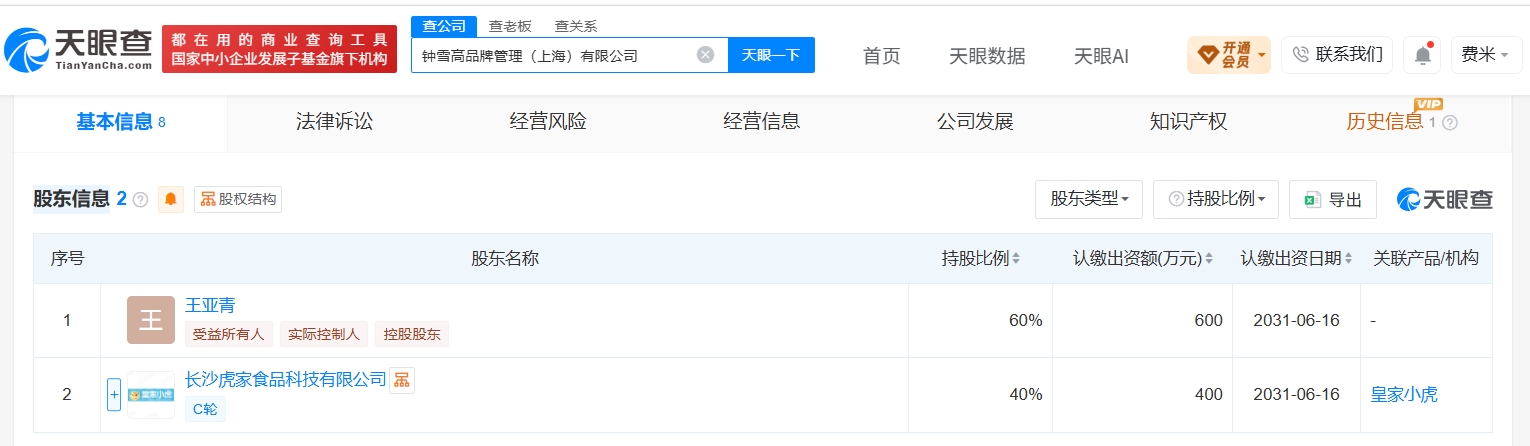Click the notification bell icon
Screen dimensions: 1530x446
1422,55
